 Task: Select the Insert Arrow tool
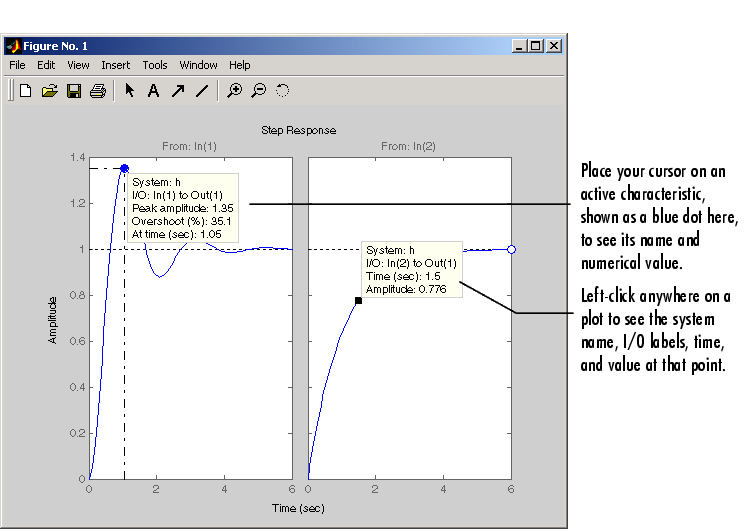coord(178,90)
